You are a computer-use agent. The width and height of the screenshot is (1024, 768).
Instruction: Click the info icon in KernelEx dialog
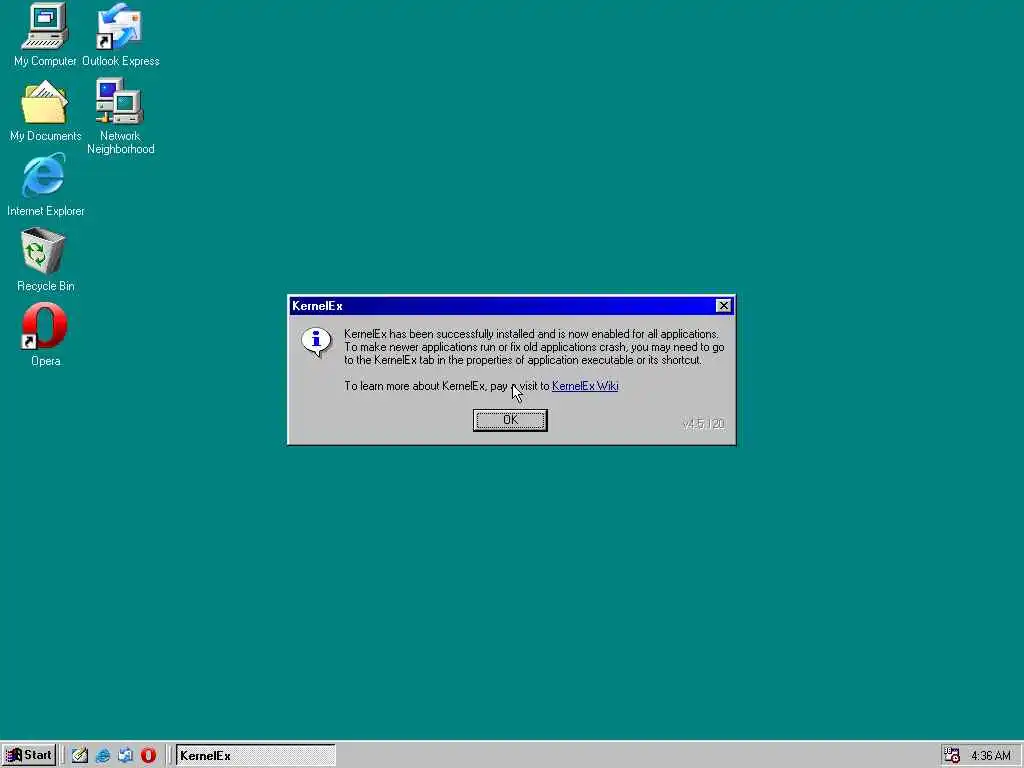click(316, 342)
